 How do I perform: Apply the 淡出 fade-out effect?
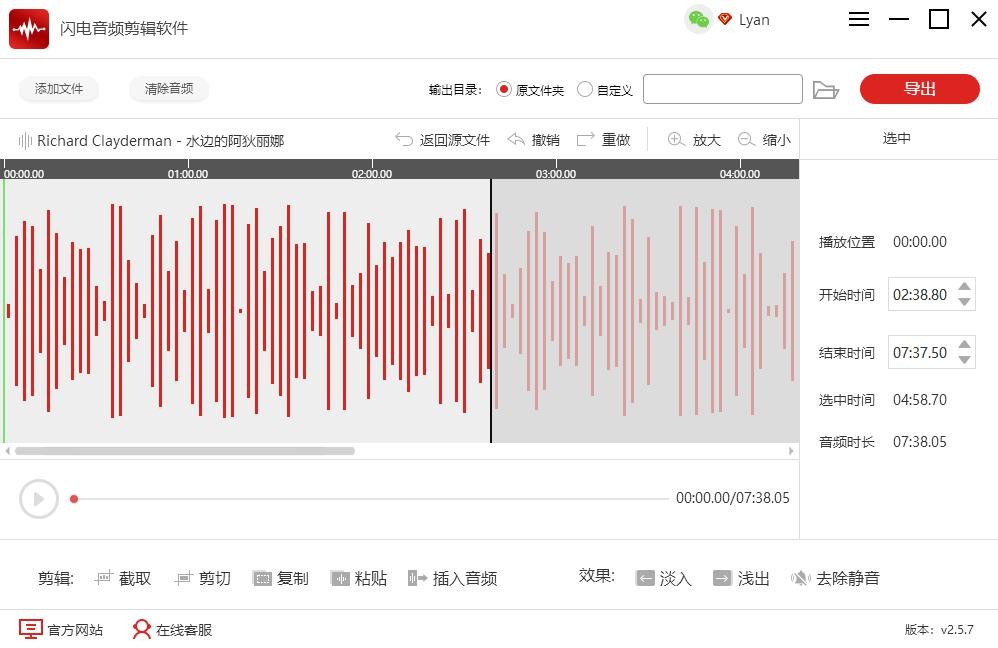(x=722, y=578)
